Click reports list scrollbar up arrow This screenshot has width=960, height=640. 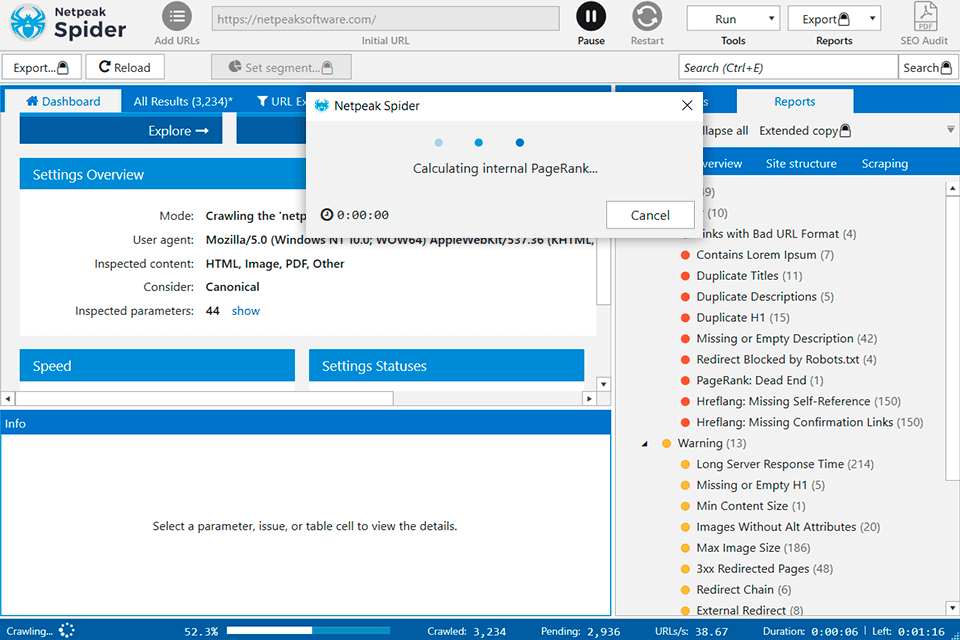pyautogui.click(x=952, y=189)
